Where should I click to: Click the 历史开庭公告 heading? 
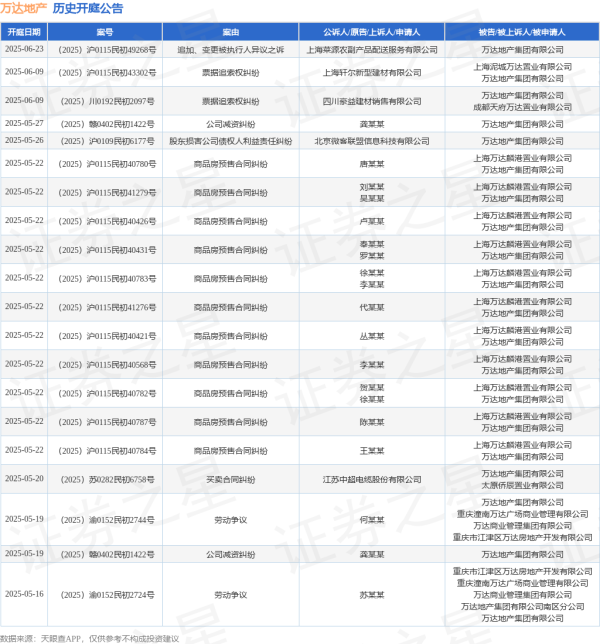(87, 8)
